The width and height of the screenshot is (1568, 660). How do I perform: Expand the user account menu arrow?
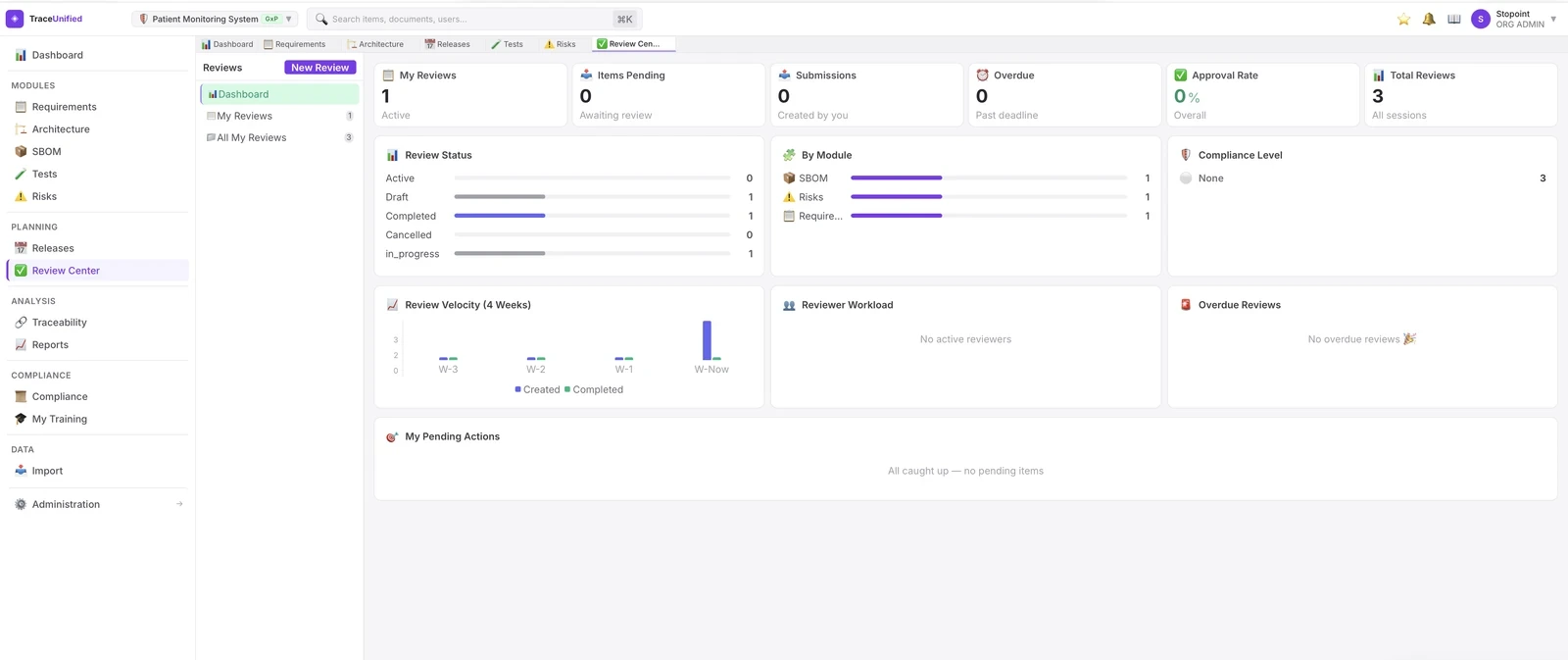pyautogui.click(x=1553, y=19)
